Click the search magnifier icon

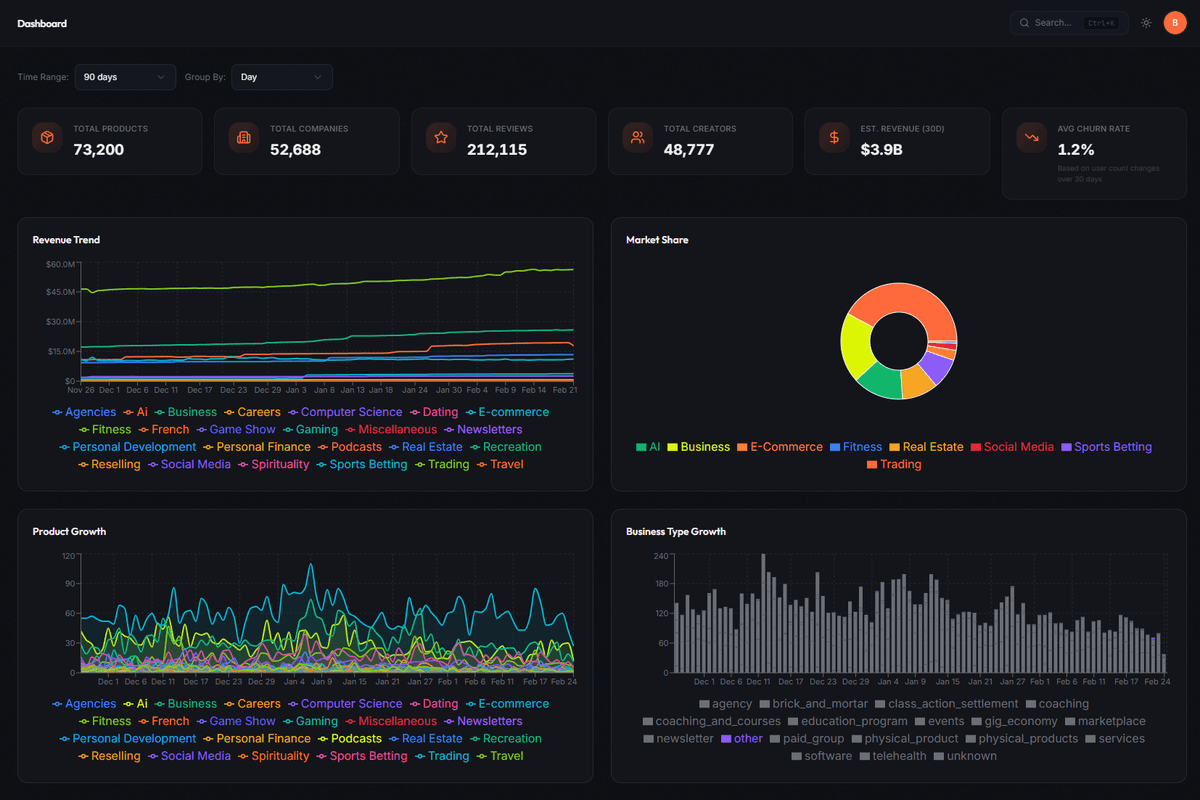click(1024, 22)
